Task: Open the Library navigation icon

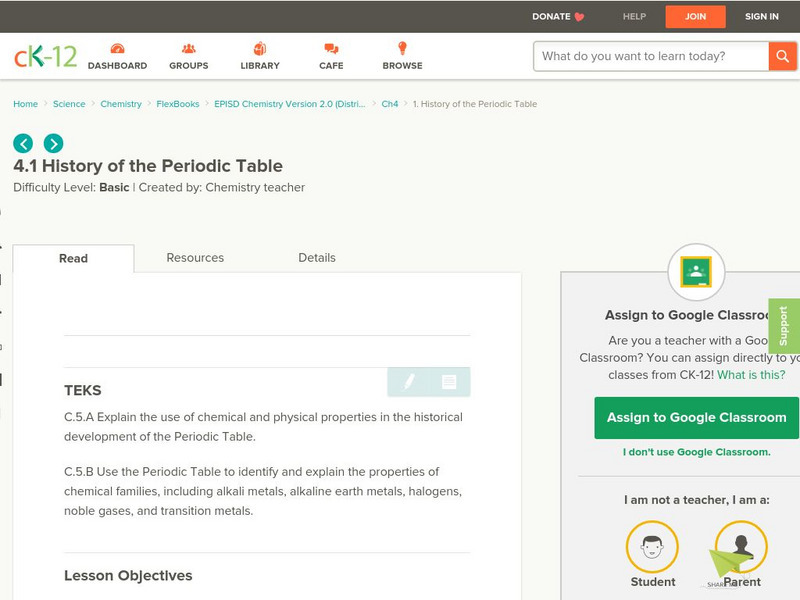Action: tap(260, 49)
